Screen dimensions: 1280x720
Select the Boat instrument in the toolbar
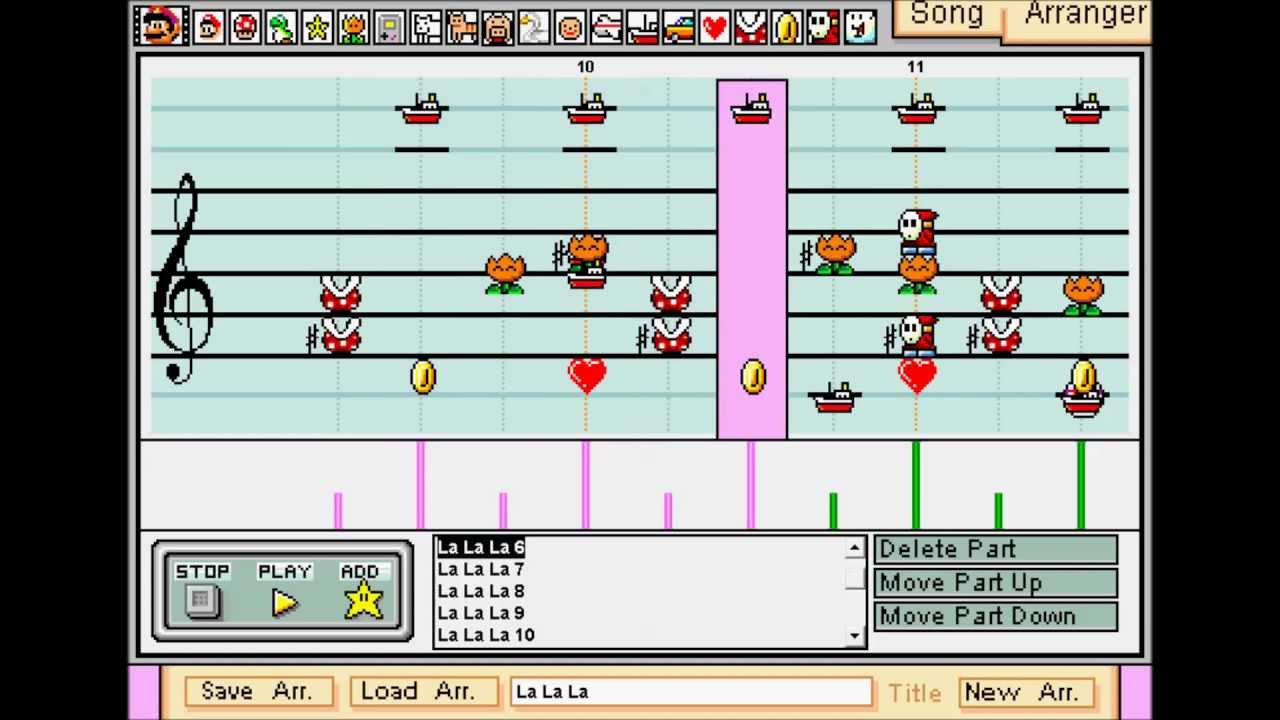pos(642,27)
